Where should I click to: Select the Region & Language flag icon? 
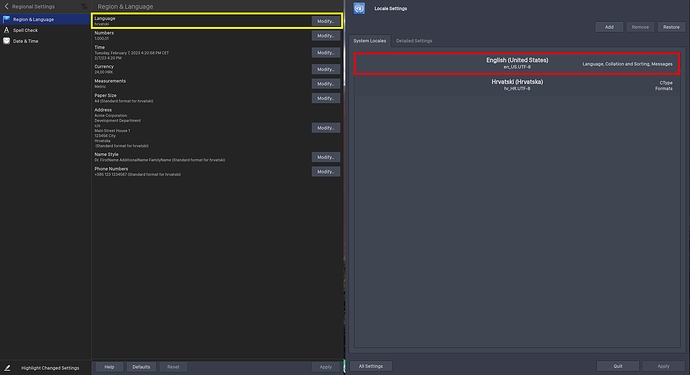[x=6, y=19]
